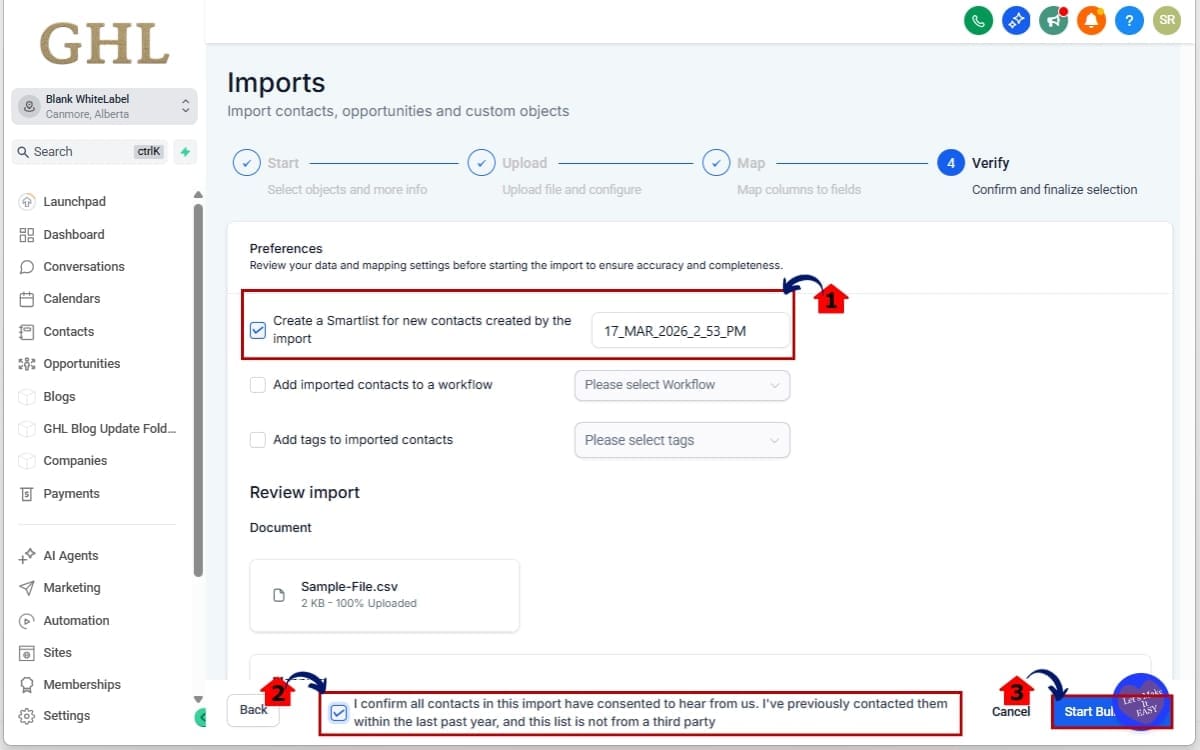Go to Contacts in the sidebar
This screenshot has height=750, width=1200.
[x=68, y=332]
